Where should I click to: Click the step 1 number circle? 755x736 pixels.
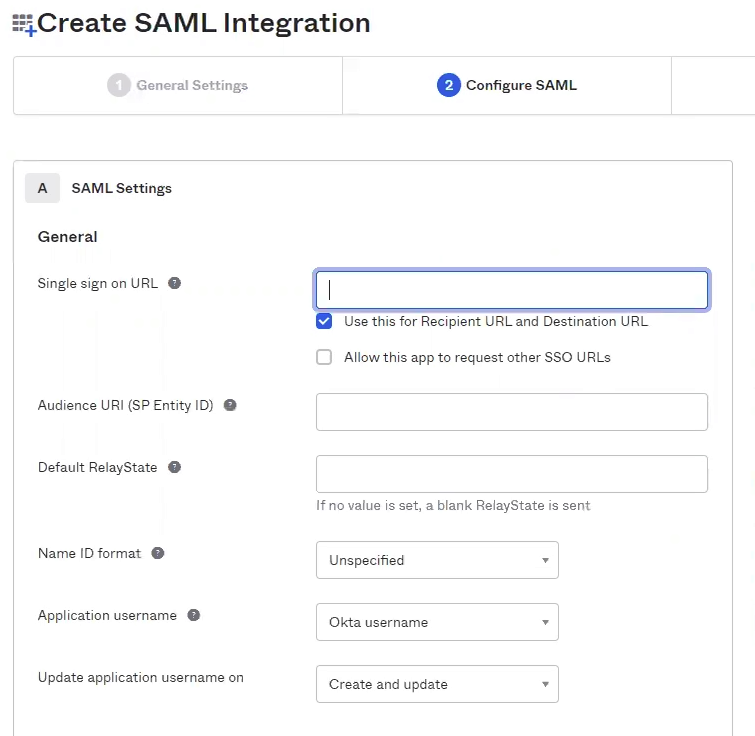pyautogui.click(x=119, y=85)
